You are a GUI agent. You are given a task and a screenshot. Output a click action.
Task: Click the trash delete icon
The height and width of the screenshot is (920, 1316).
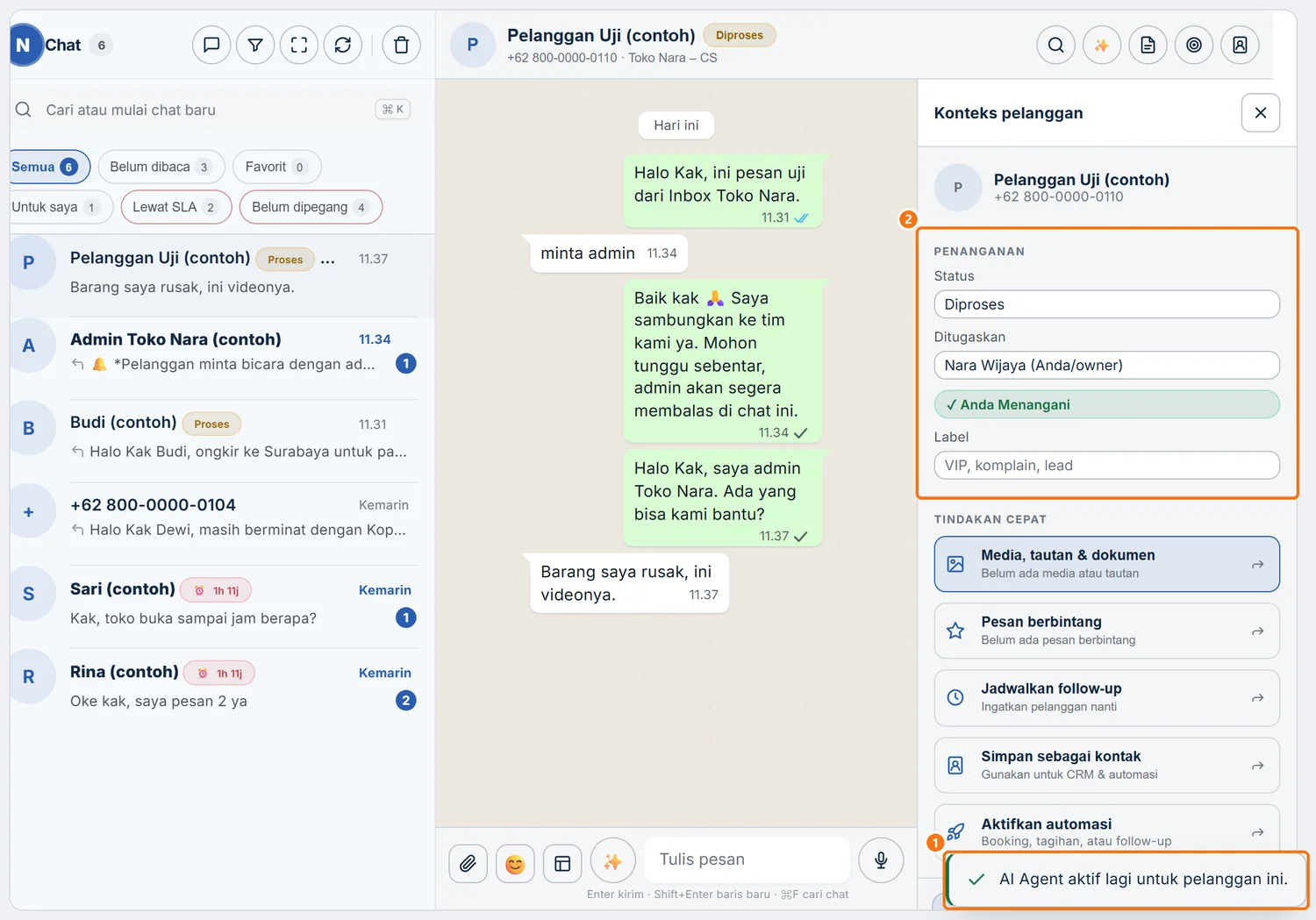pos(402,45)
